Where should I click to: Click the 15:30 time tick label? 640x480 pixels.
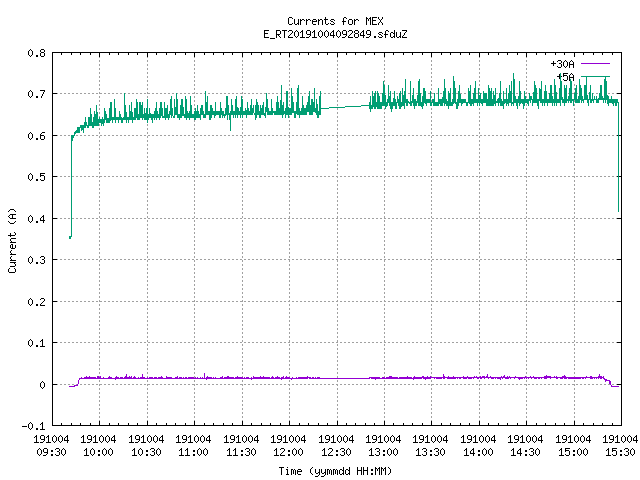[620, 452]
